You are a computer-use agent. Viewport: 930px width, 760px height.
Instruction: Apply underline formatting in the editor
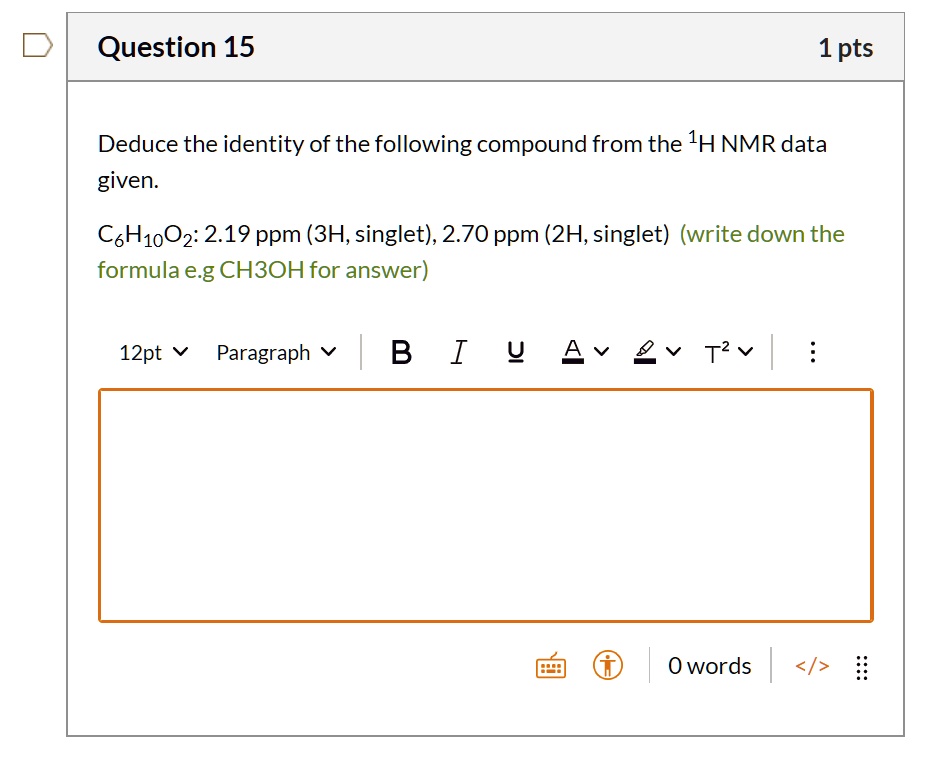coord(514,351)
